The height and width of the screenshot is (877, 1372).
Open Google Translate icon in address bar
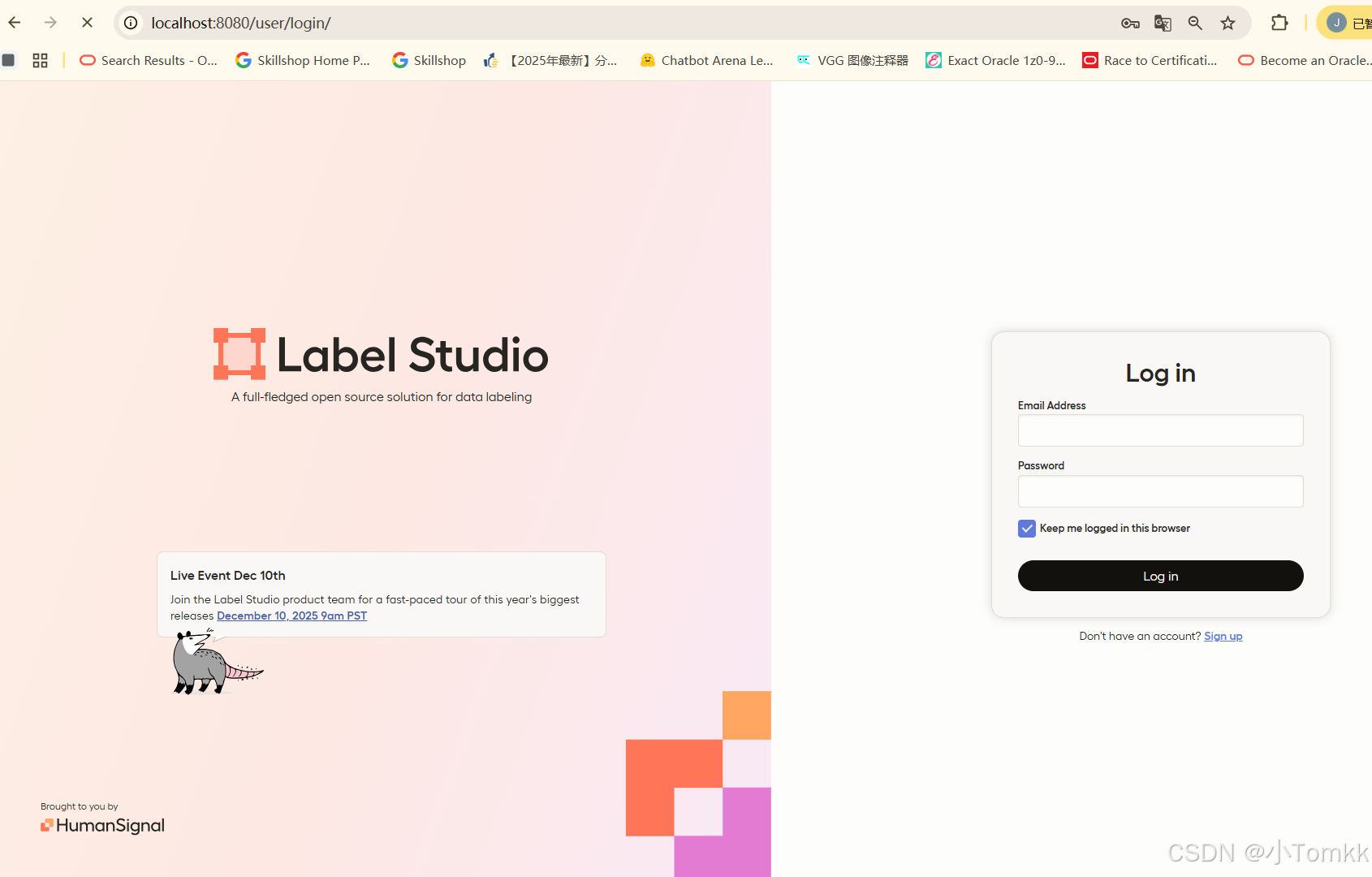(x=1163, y=23)
